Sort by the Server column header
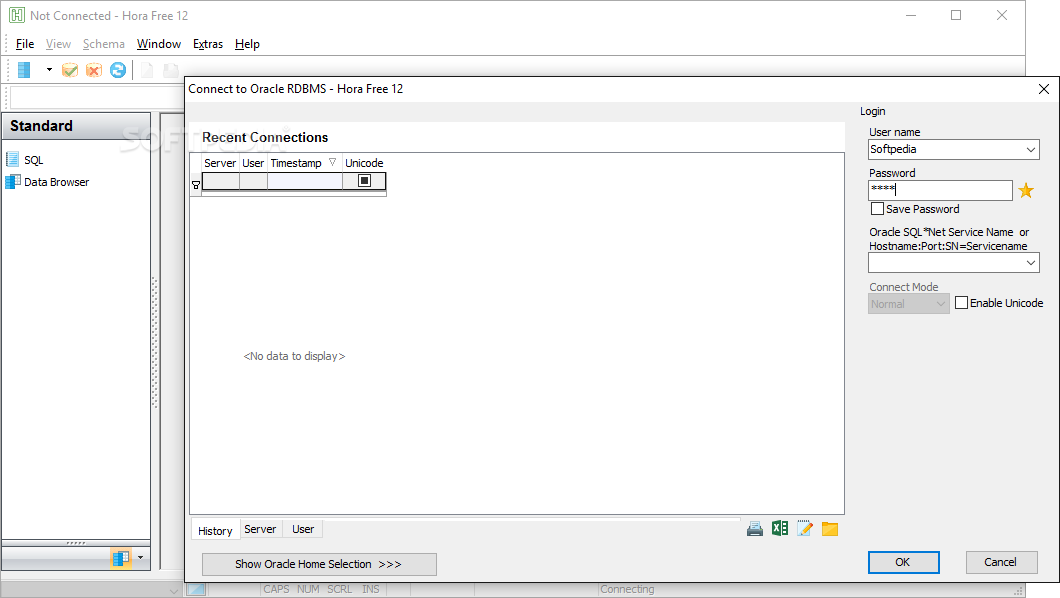 click(x=220, y=163)
